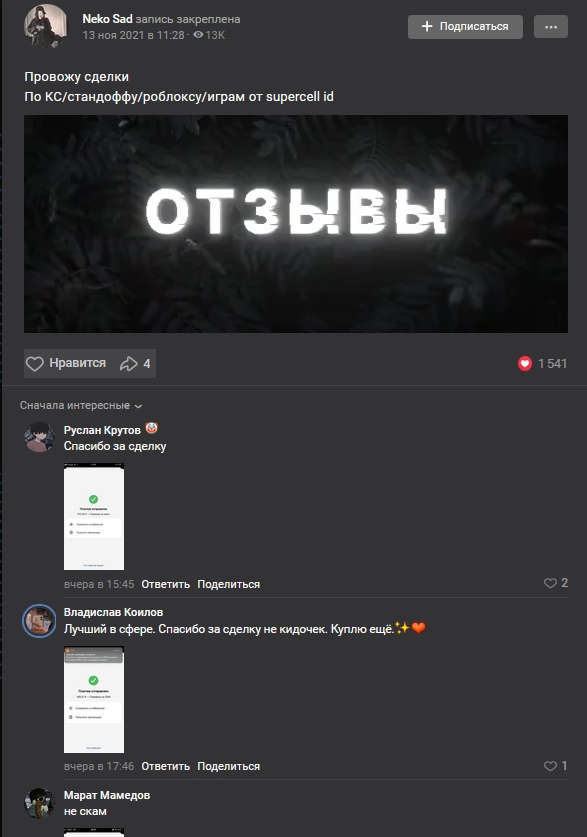Reply to Руслан Крутов's comment with Ответить
Image resolution: width=587 pixels, height=837 pixels.
coord(165,584)
